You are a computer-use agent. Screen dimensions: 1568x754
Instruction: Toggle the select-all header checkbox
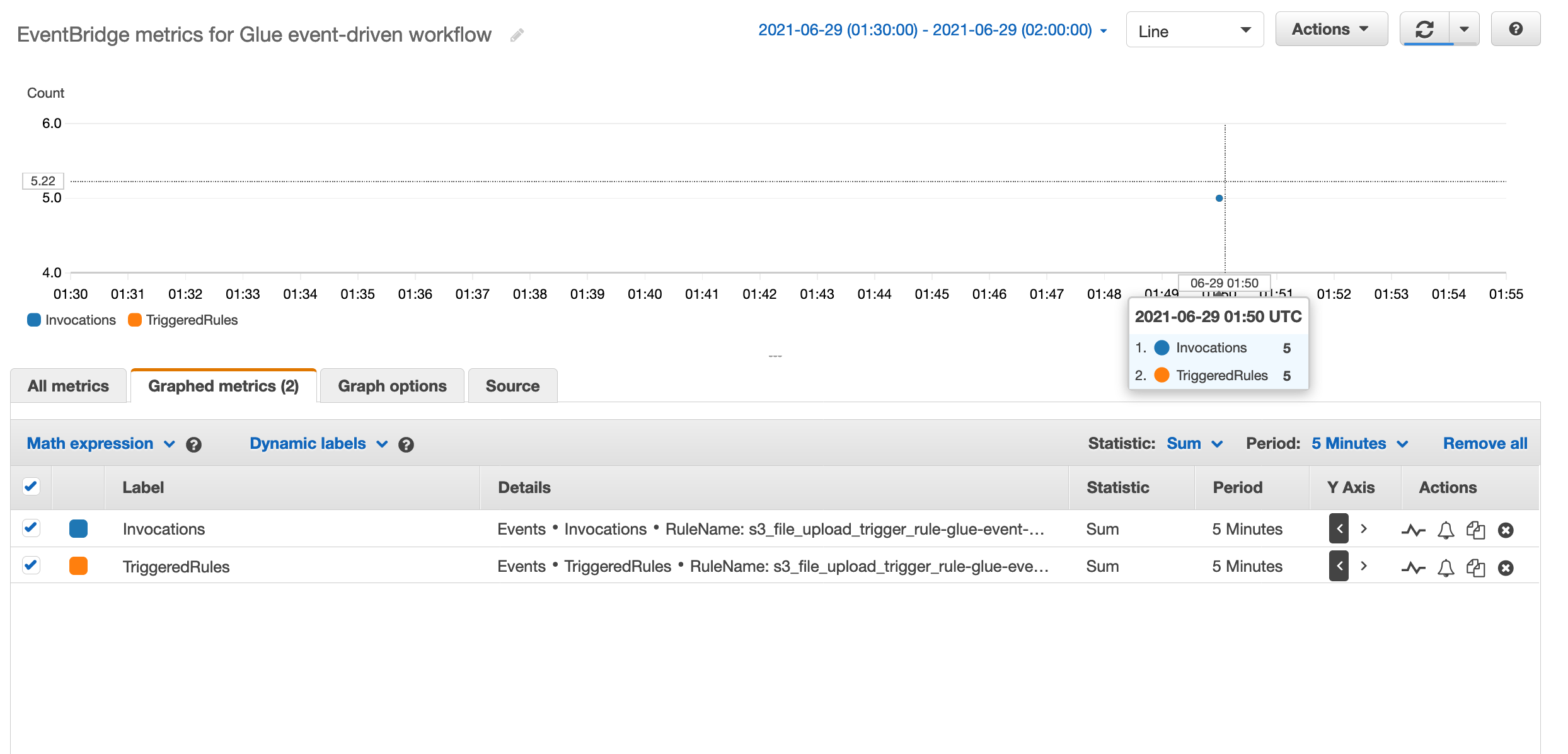tap(31, 486)
